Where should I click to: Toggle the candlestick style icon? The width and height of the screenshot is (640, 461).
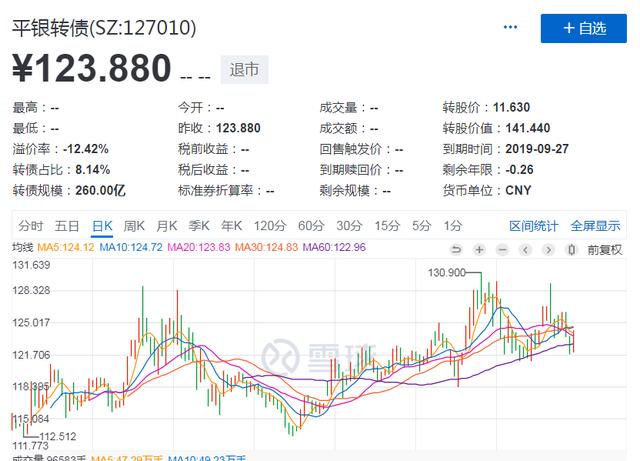[x=572, y=249]
